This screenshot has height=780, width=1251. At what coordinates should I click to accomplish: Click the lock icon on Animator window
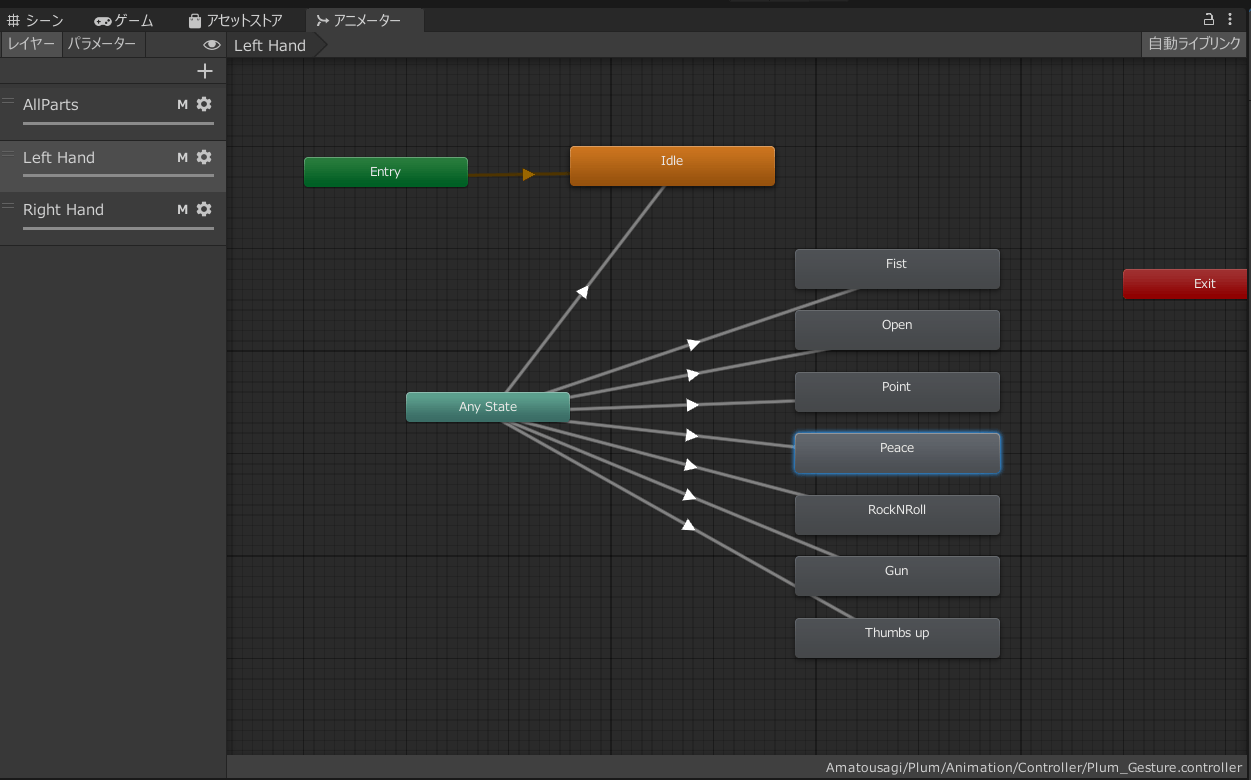click(x=1208, y=19)
